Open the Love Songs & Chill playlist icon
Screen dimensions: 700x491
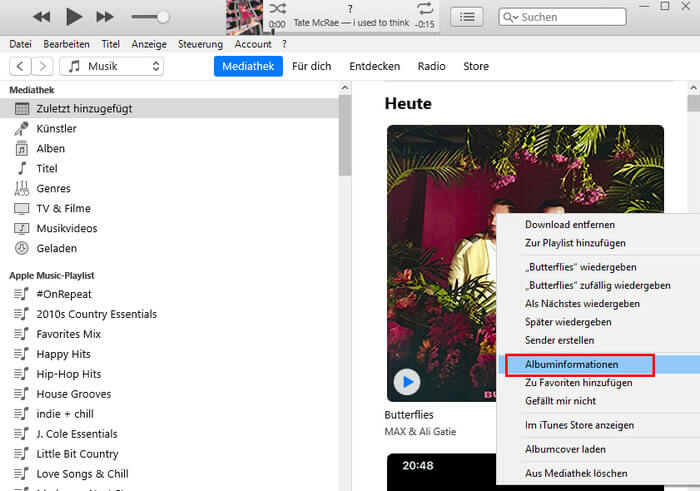pyautogui.click(x=21, y=474)
